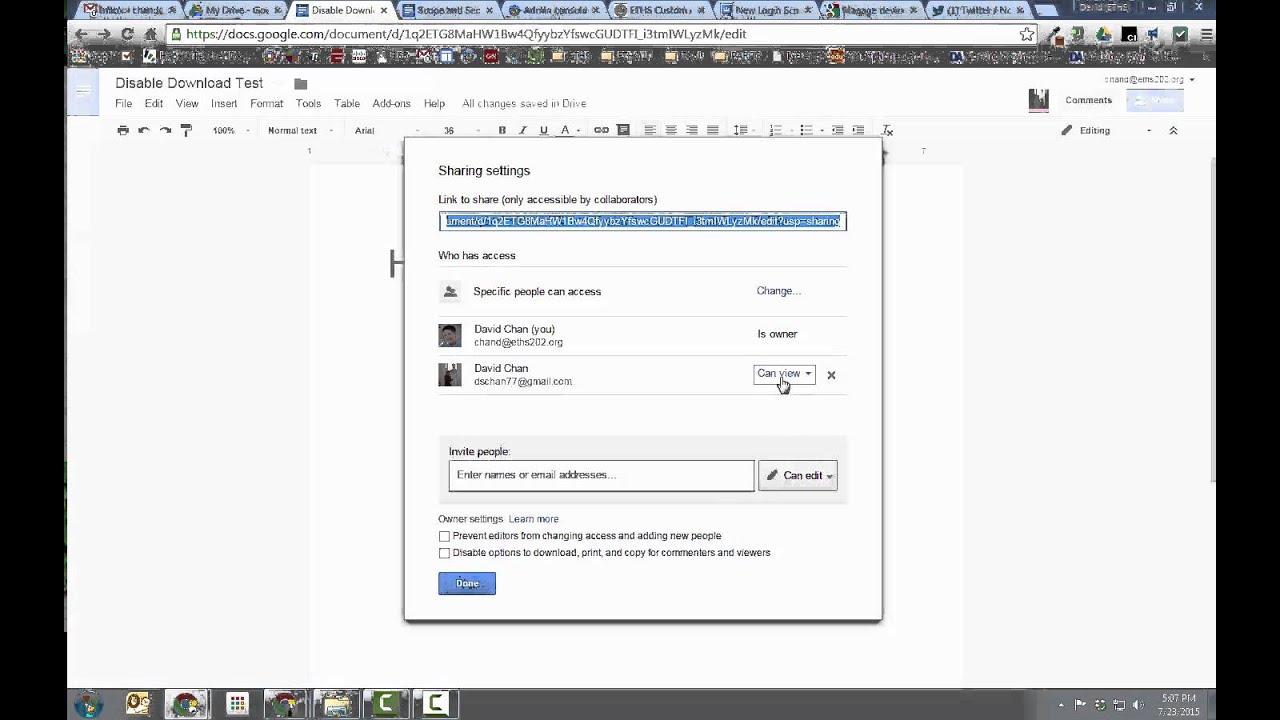Screen dimensions: 1280x720
Task: Open Can view permission dropdown
Action: pyautogui.click(x=784, y=374)
